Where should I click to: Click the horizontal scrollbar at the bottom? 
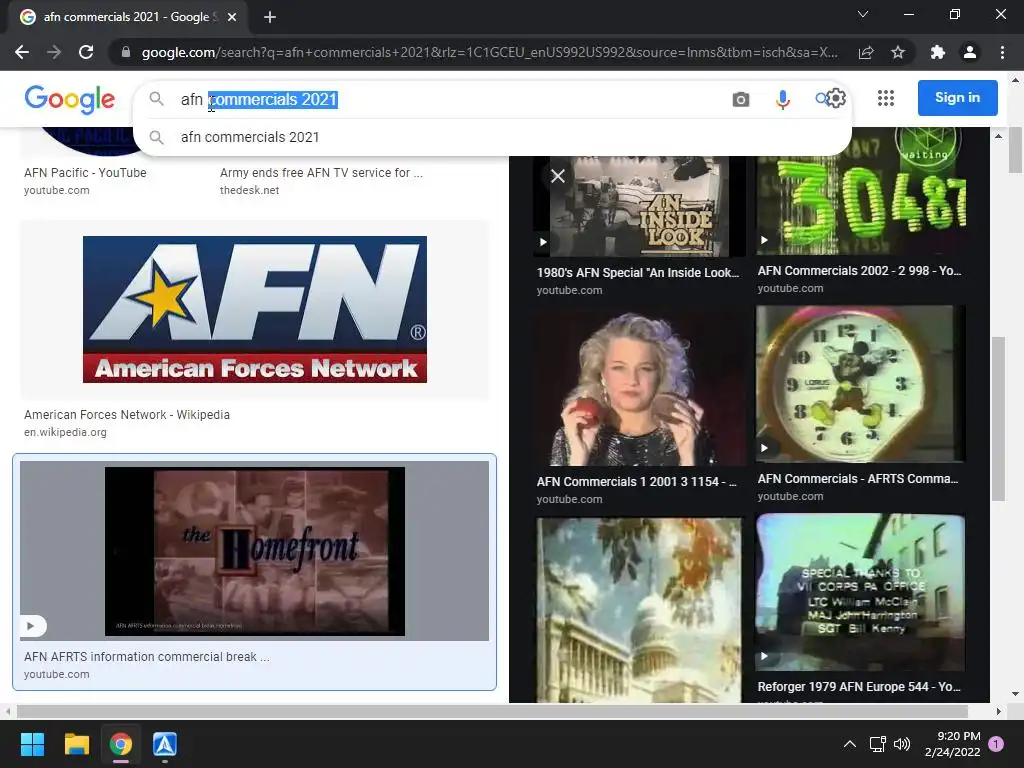pos(492,711)
